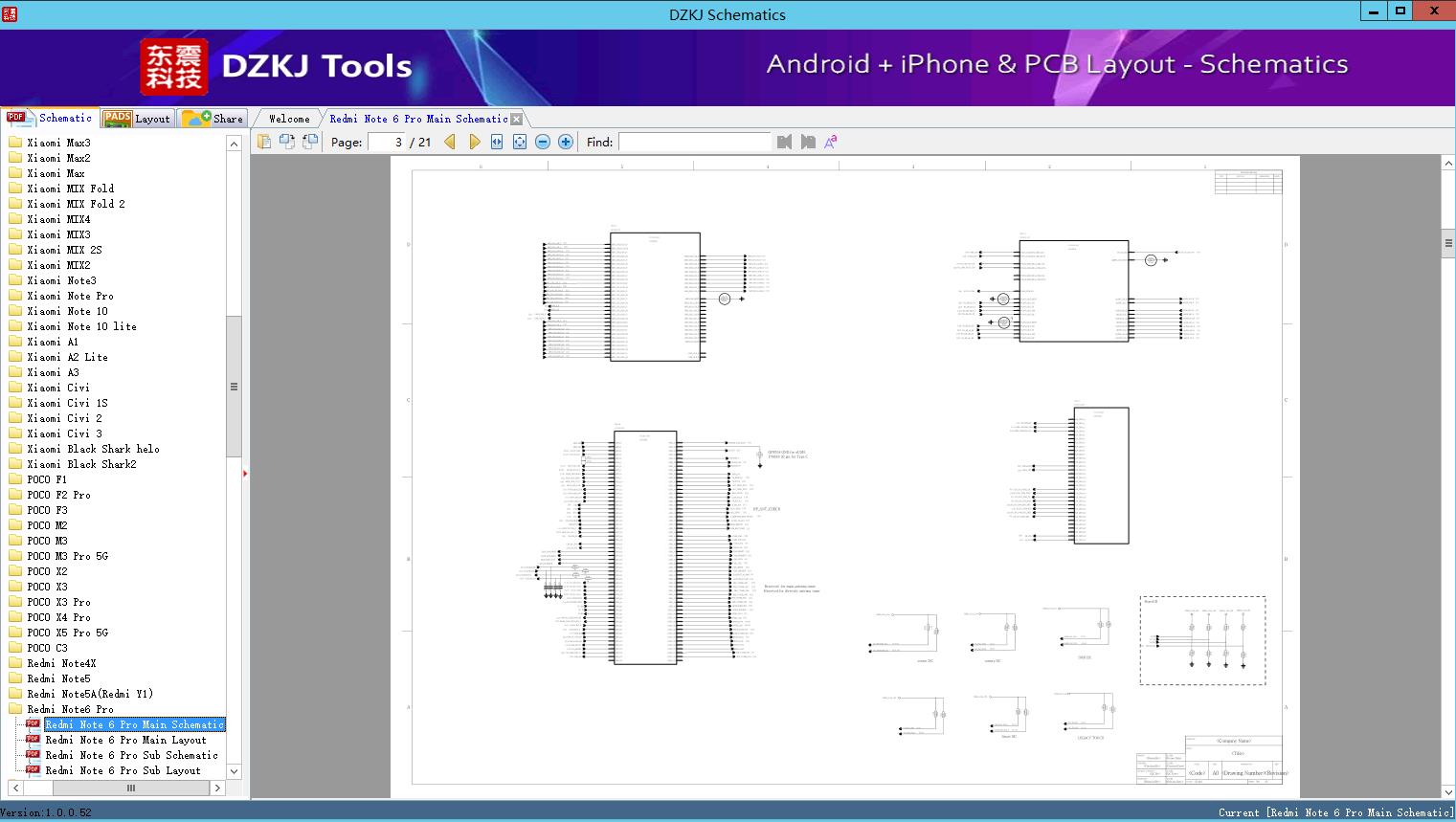Image resolution: width=1456 pixels, height=822 pixels.
Task: Switch to the Layout tab
Action: [x=137, y=119]
